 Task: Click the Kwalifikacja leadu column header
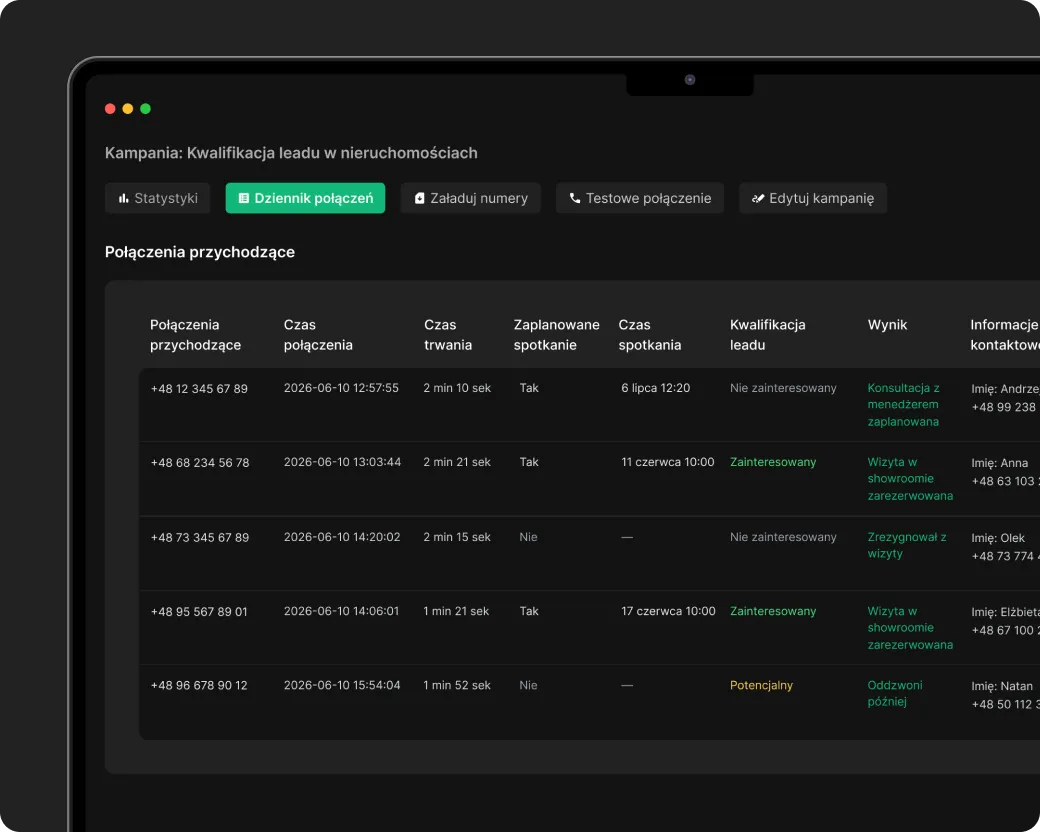click(768, 334)
